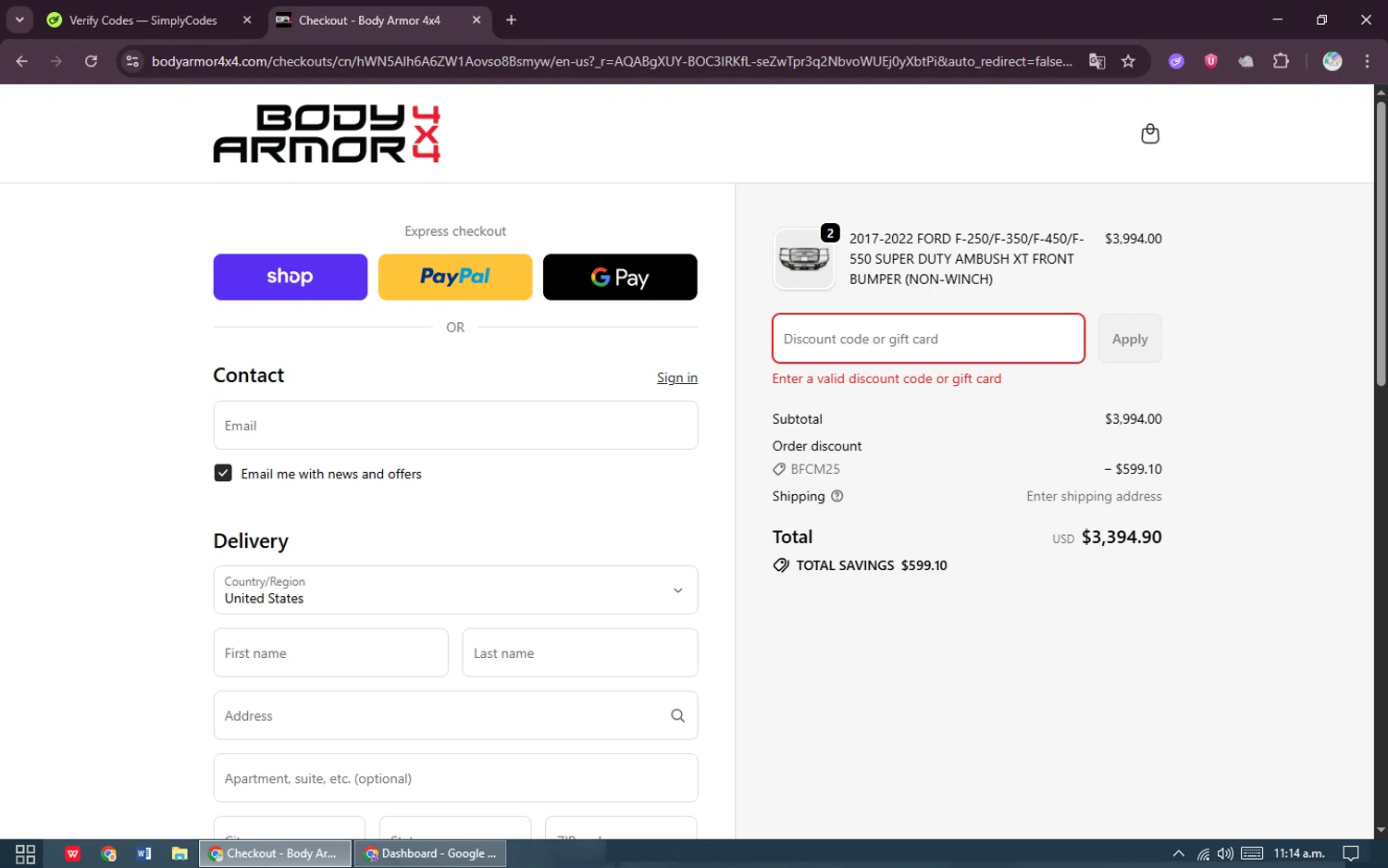Image resolution: width=1388 pixels, height=868 pixels.
Task: Click the First name field
Action: 331,653
